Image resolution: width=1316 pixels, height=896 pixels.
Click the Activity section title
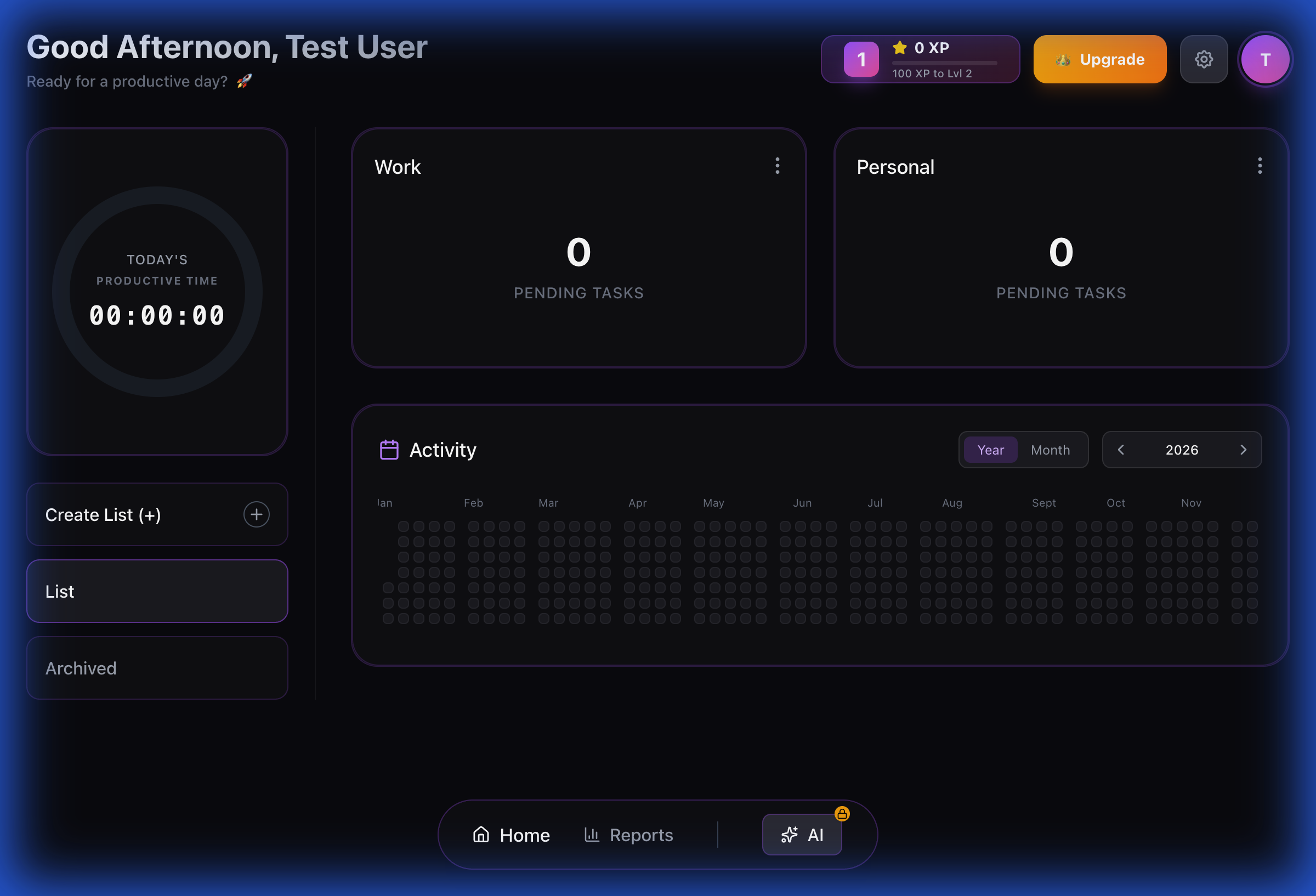443,450
